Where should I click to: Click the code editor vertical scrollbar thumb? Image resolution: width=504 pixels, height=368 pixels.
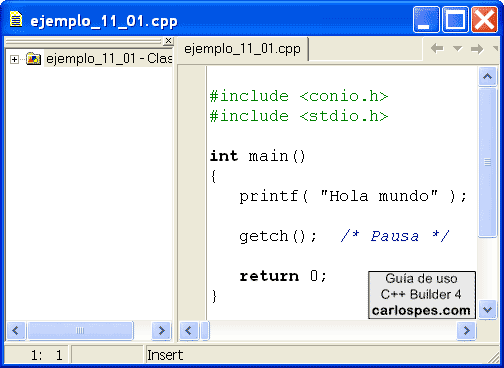tap(487, 162)
